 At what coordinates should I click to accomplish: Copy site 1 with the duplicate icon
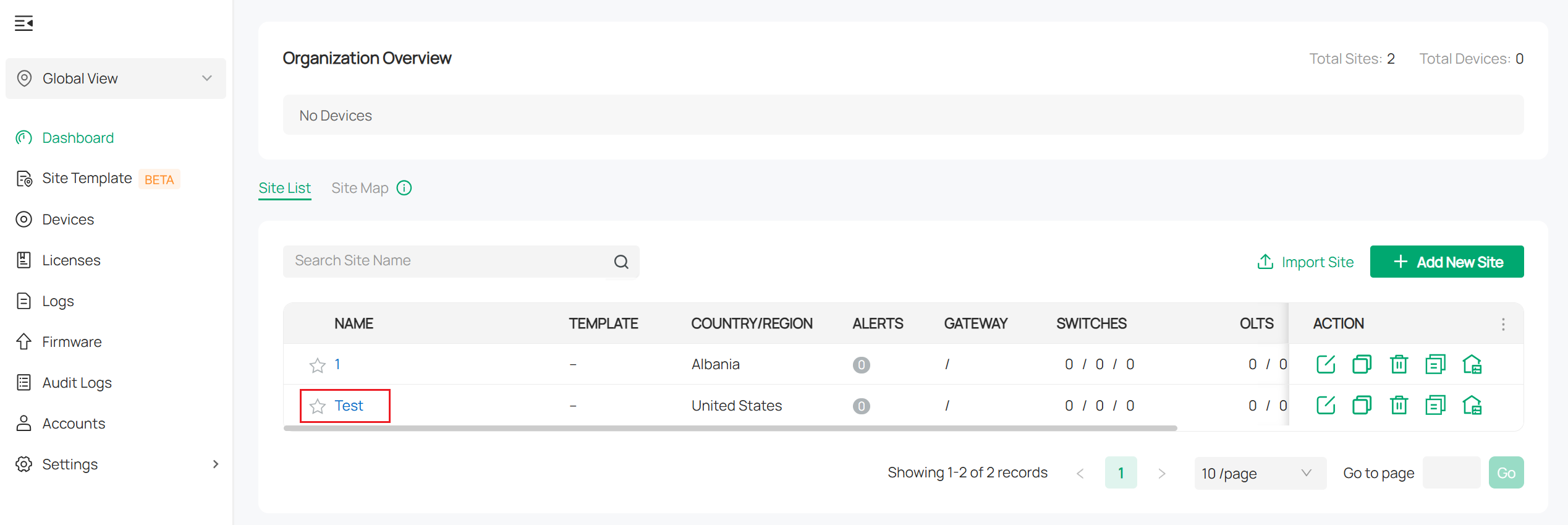(1362, 364)
